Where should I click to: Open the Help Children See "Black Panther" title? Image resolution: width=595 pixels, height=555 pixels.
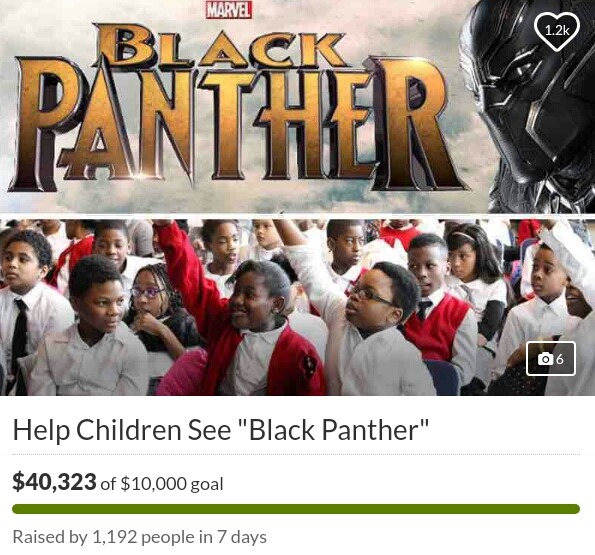click(x=221, y=430)
